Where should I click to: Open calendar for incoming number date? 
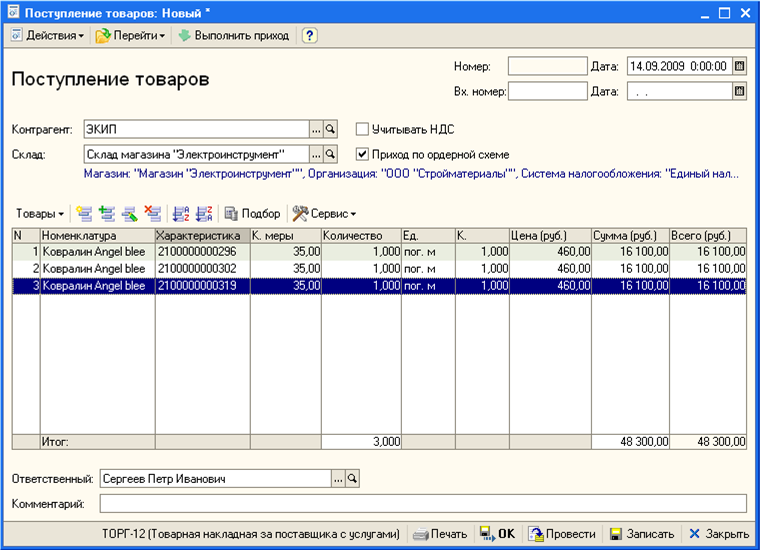click(x=739, y=91)
